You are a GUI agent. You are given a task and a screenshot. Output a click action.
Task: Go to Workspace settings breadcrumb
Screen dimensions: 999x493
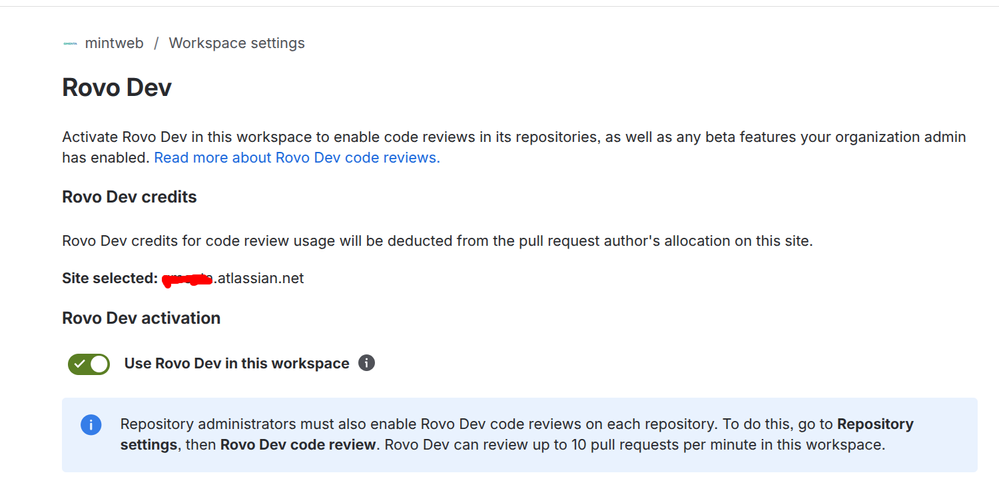coord(236,43)
